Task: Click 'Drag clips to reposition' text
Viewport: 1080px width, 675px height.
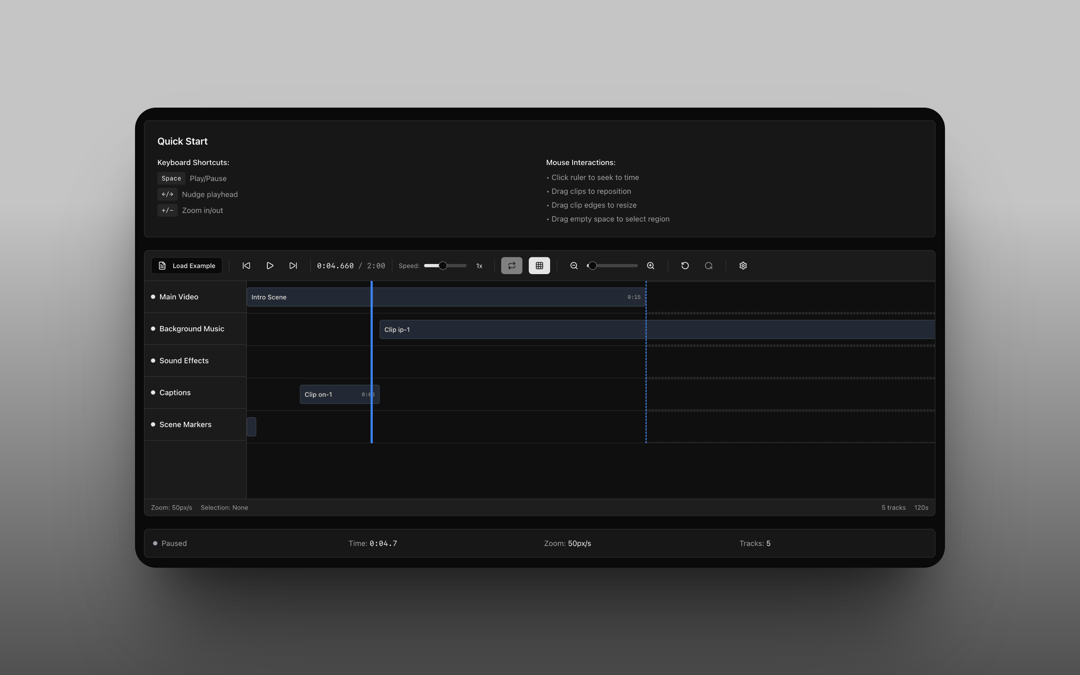Action: click(x=591, y=191)
